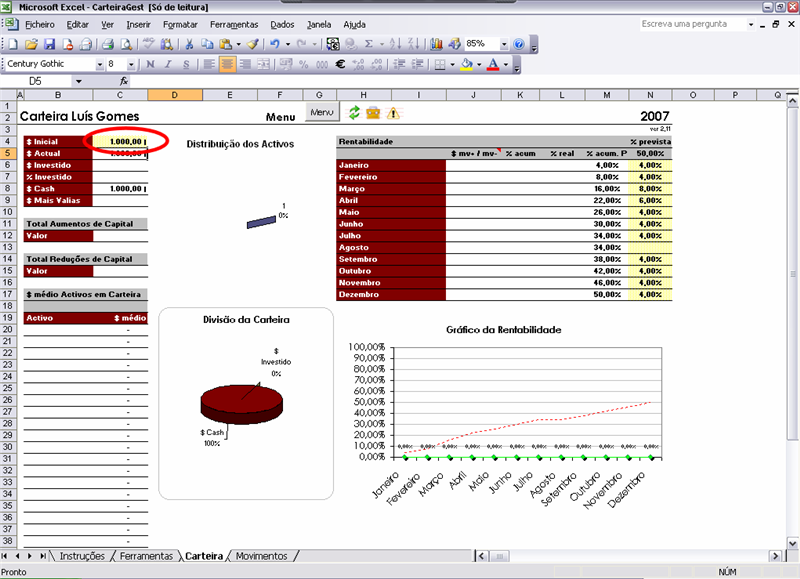Open the insert function (fx) dialog
This screenshot has width=800, height=579.
point(123,81)
